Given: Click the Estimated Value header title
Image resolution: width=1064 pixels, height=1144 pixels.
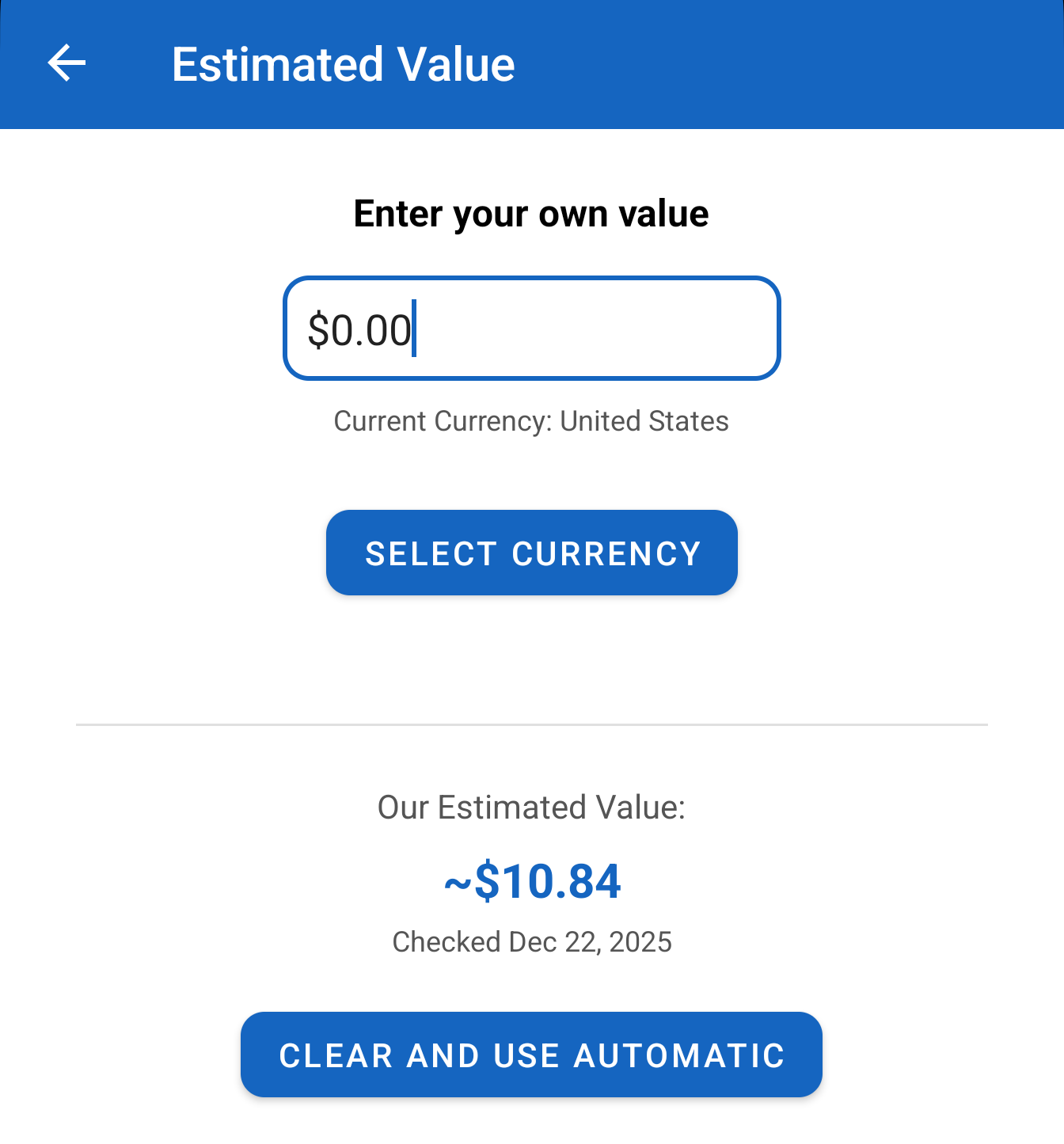Looking at the screenshot, I should point(343,64).
